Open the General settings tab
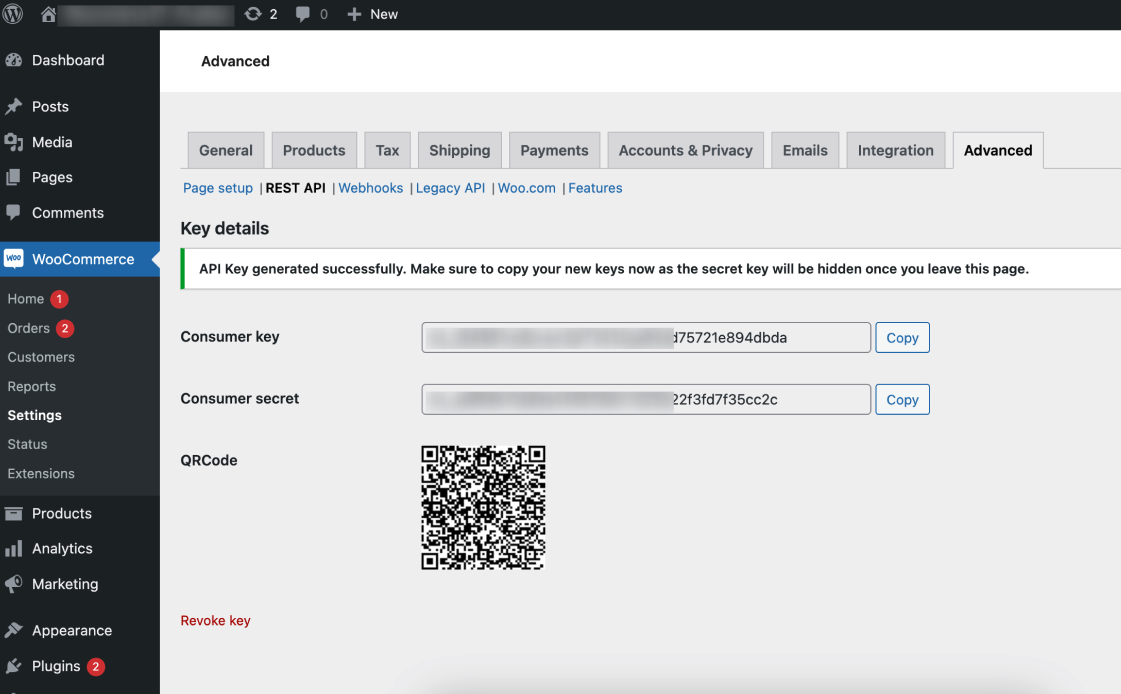Viewport: 1121px width, 694px height. tap(226, 150)
